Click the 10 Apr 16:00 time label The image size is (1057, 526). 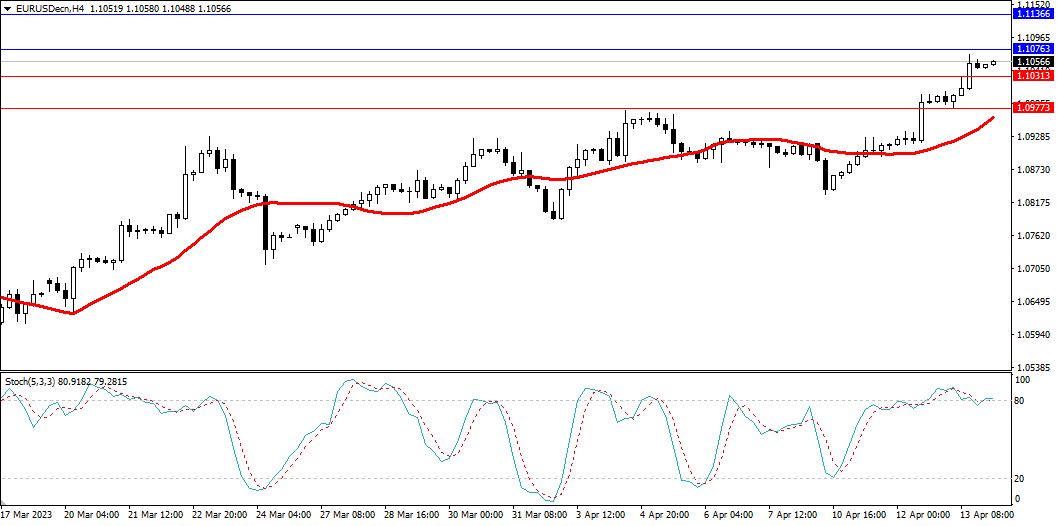click(x=861, y=515)
